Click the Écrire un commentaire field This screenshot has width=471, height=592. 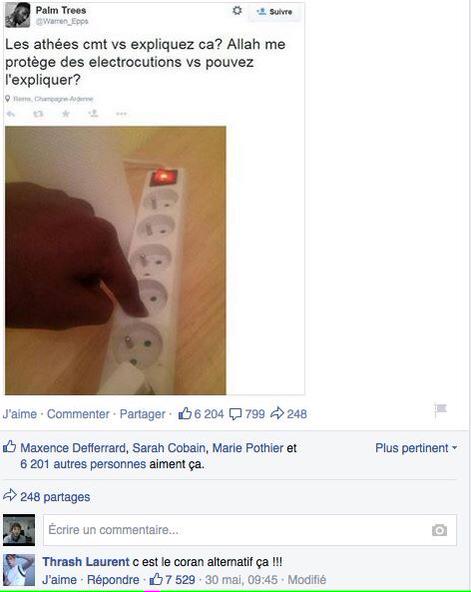click(x=250, y=530)
